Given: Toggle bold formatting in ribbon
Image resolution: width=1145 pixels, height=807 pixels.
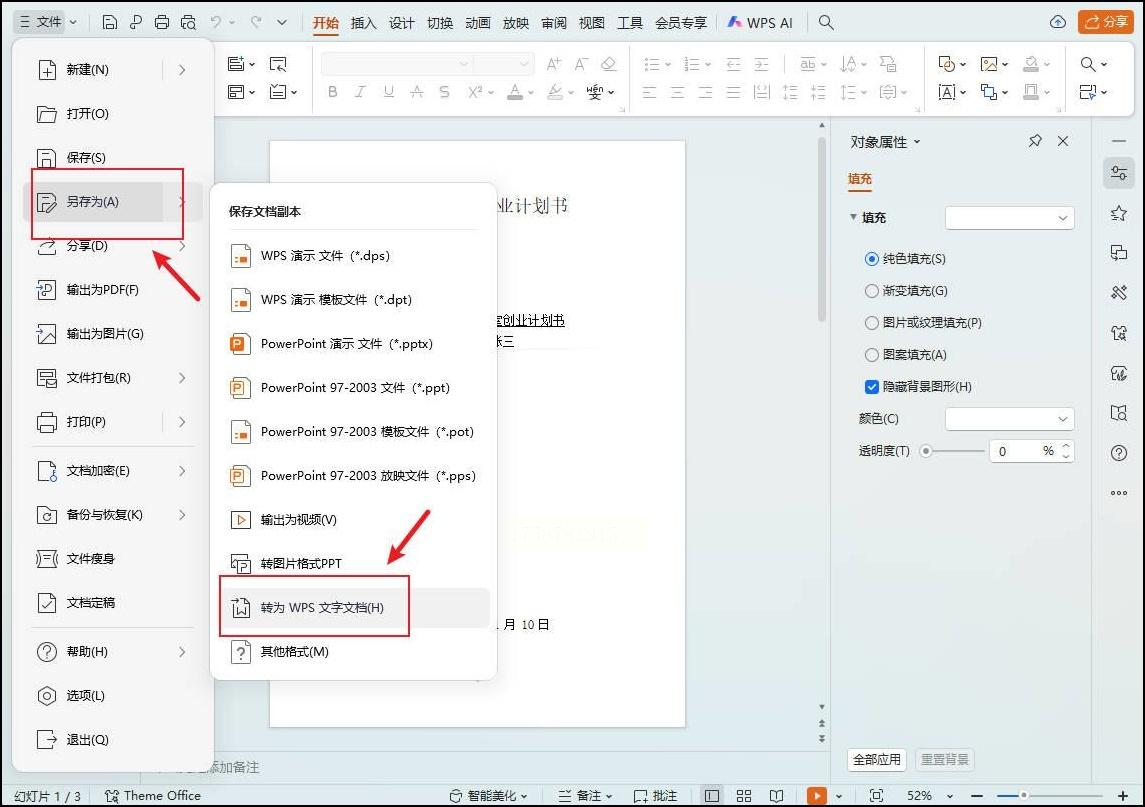Looking at the screenshot, I should click(333, 92).
